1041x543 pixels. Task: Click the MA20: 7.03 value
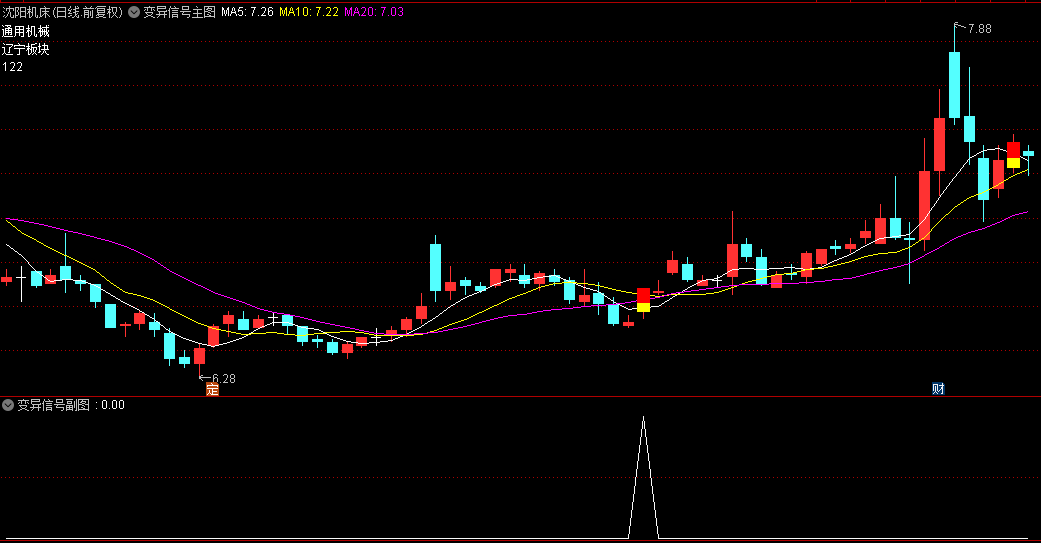point(374,12)
